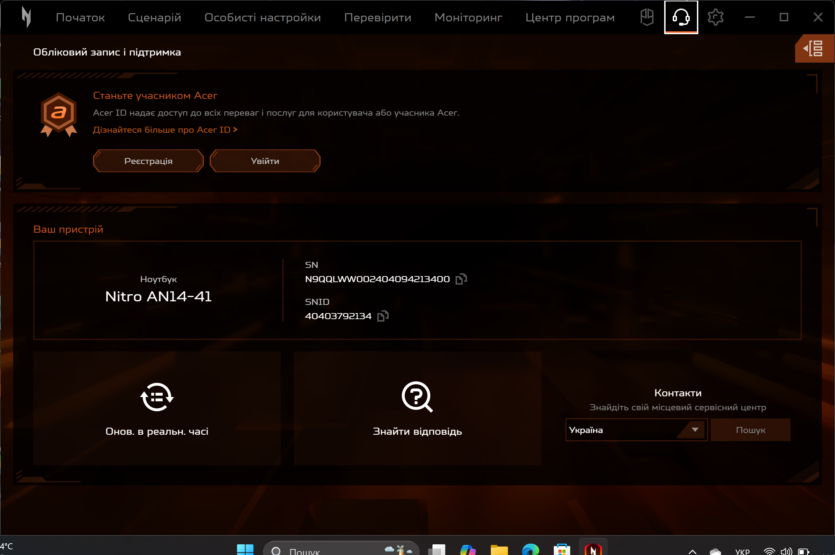This screenshot has width=835, height=555.
Task: Open the Україна country dropdown
Action: pos(636,430)
